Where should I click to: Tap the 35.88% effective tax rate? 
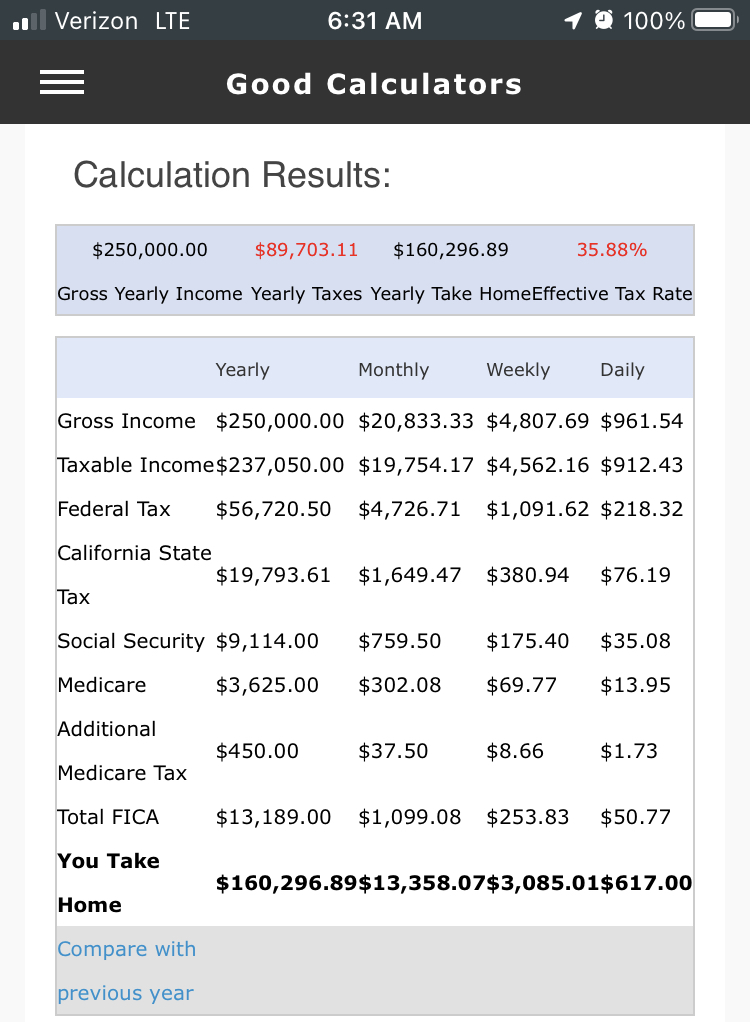point(612,250)
